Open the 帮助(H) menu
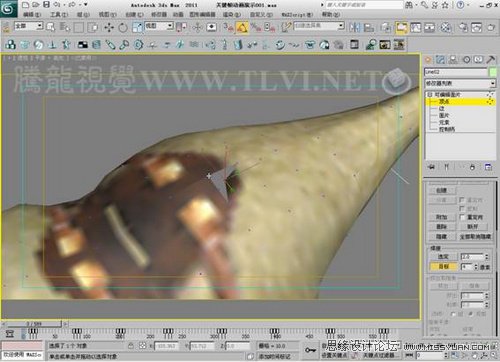This screenshot has height=362, width=500. click(330, 15)
